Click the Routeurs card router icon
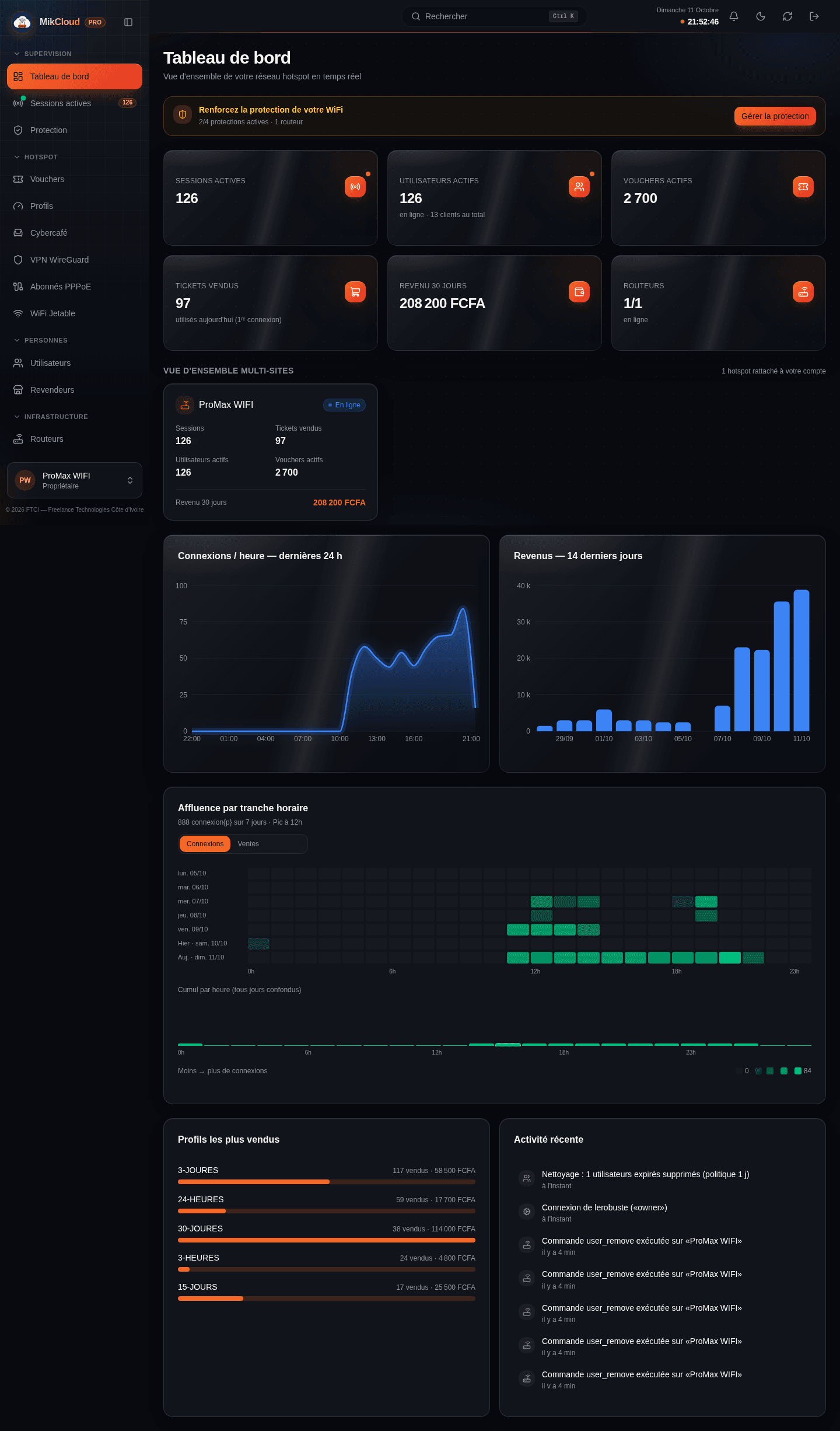Viewport: 840px width, 1431px height. tap(803, 292)
